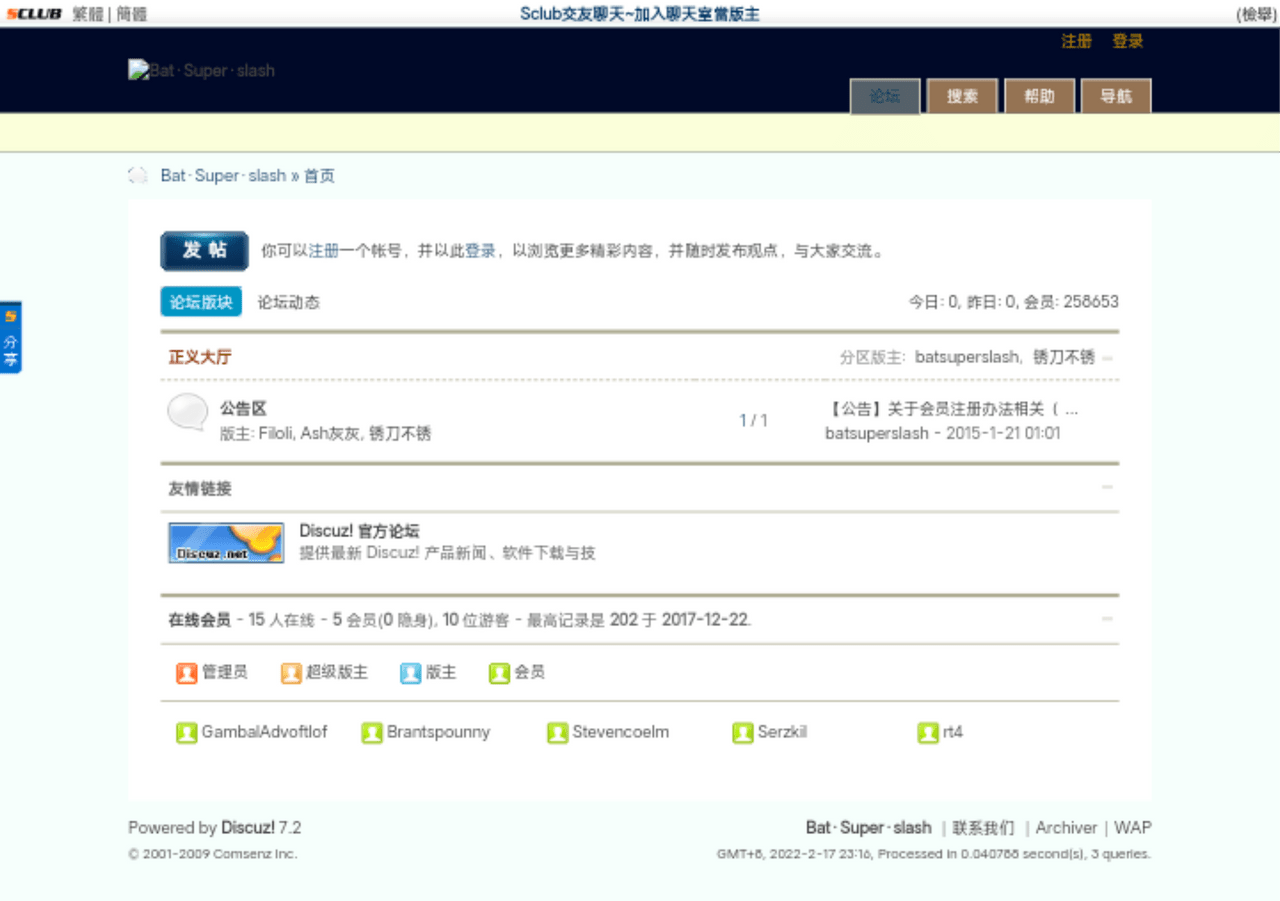This screenshot has width=1280, height=901.
Task: Switch to 繁體 traditional Chinese
Action: (88, 14)
